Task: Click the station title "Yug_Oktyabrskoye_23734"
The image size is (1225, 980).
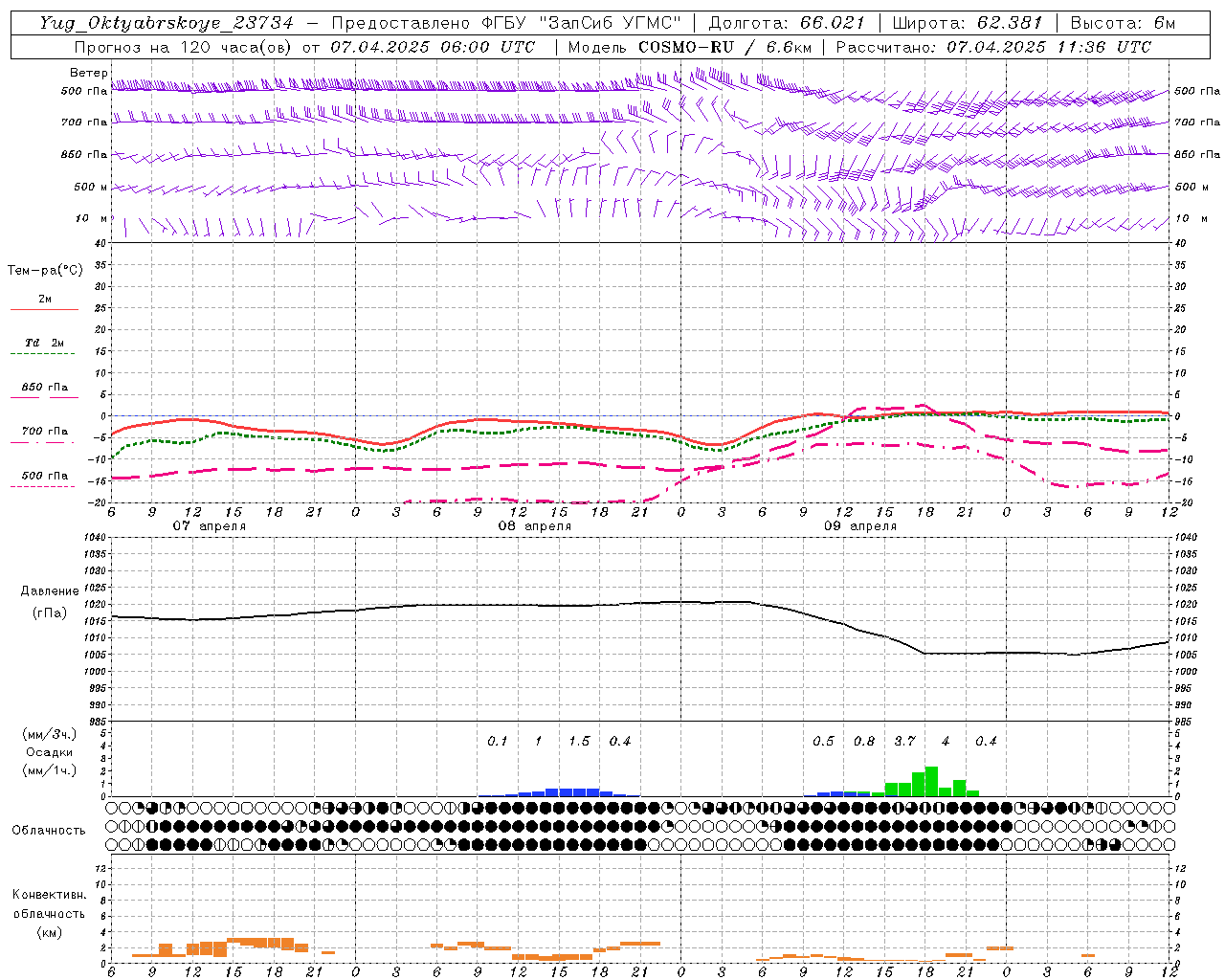Action: point(166,23)
